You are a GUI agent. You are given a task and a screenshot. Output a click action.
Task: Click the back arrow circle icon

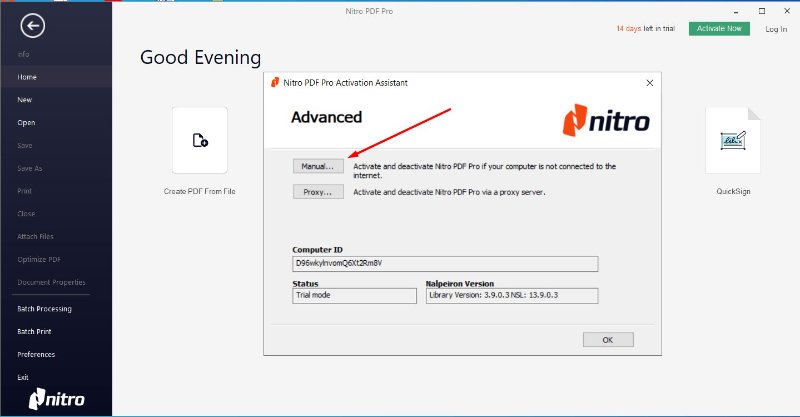click(33, 26)
